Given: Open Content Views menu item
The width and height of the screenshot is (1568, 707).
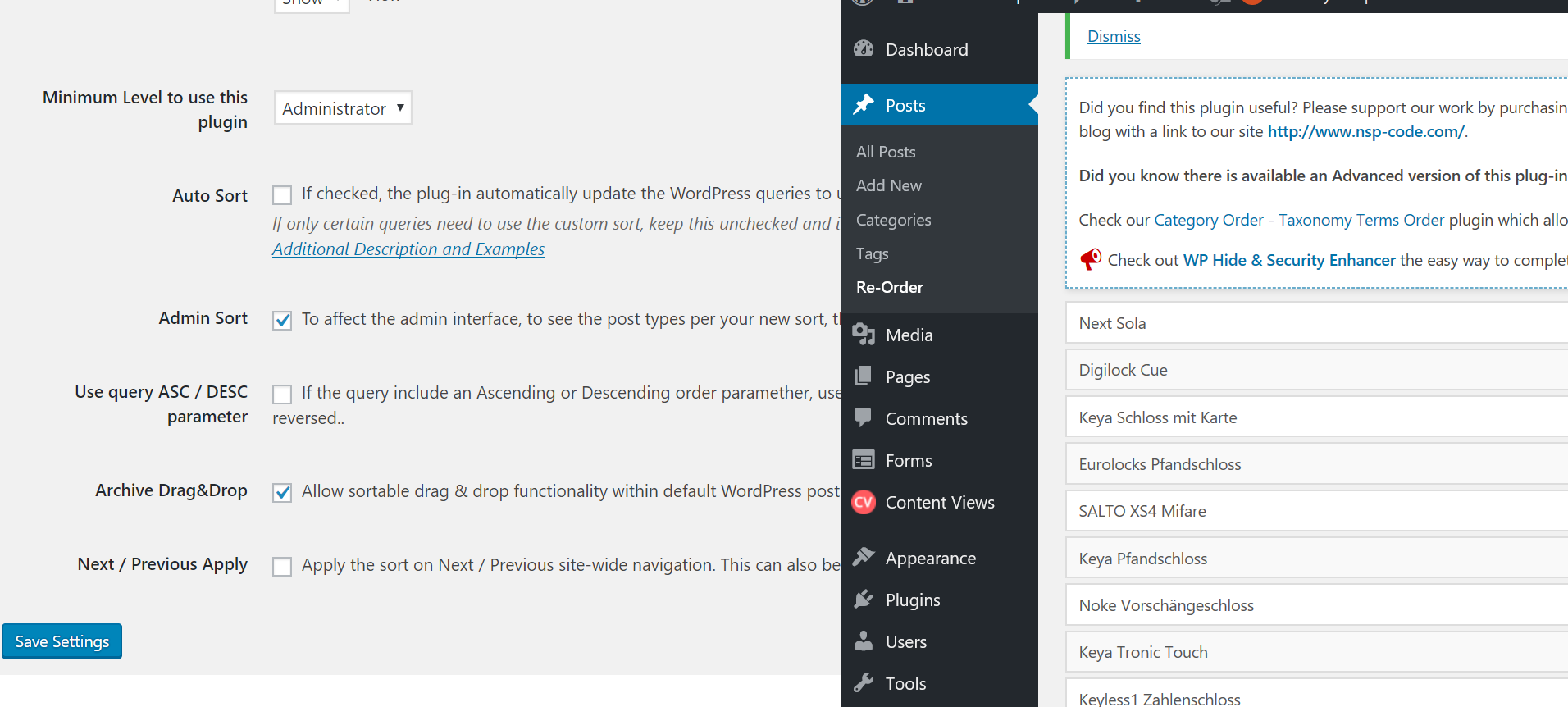Looking at the screenshot, I should [x=940, y=502].
